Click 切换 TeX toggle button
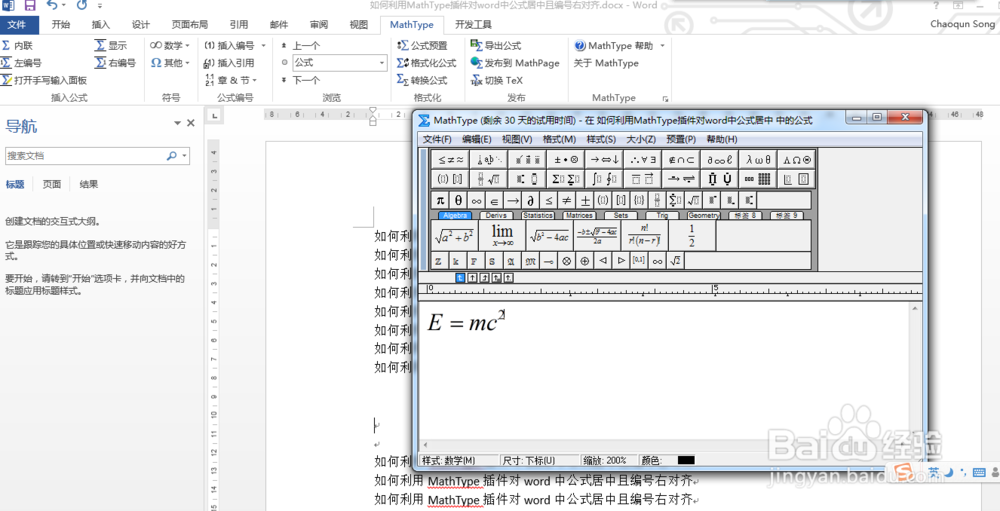This screenshot has height=511, width=1000. [x=497, y=80]
